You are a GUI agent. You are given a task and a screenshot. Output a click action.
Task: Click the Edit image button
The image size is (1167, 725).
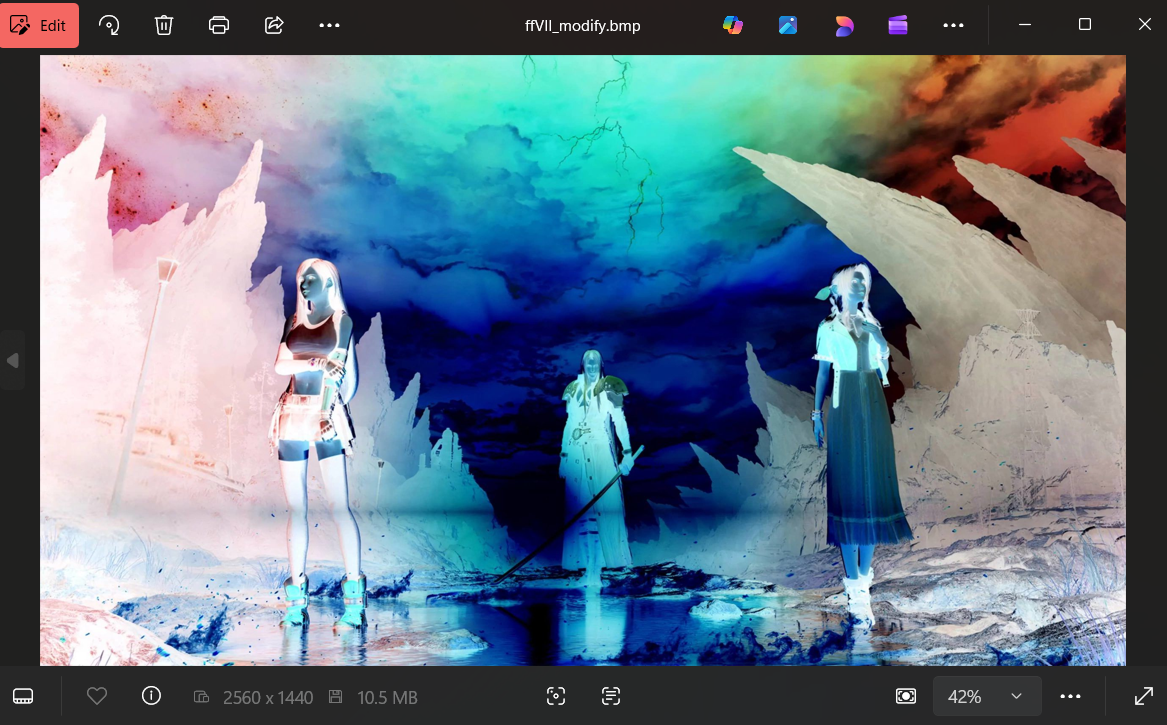tap(40, 26)
